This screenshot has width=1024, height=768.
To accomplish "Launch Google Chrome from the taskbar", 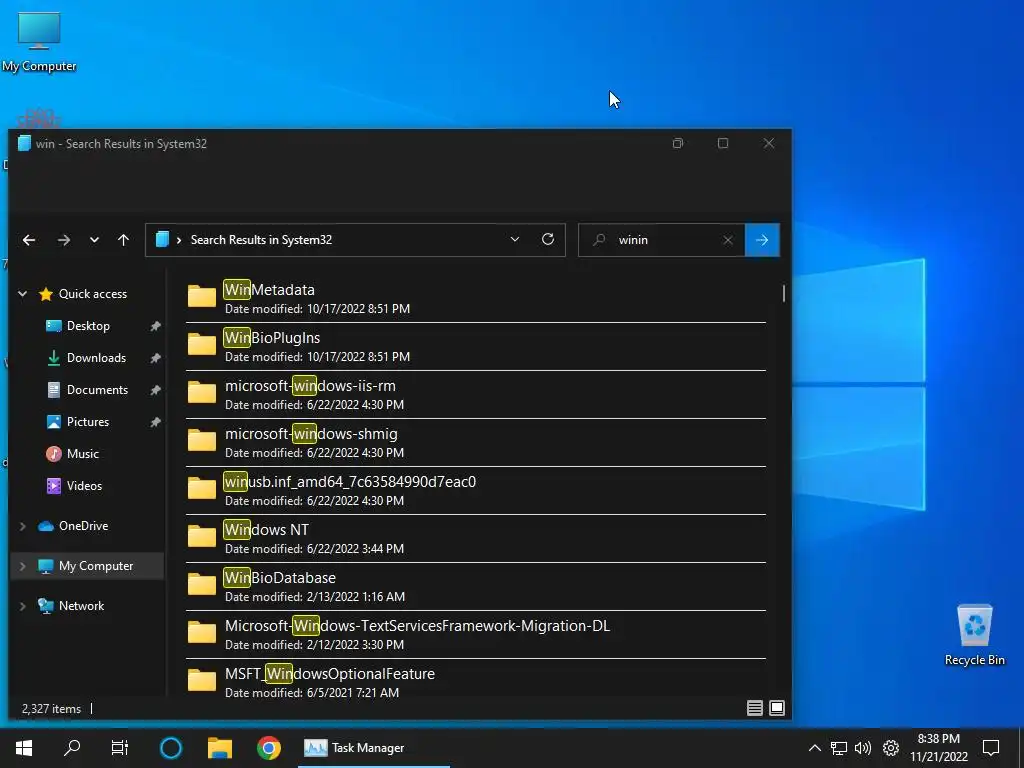I will point(268,748).
